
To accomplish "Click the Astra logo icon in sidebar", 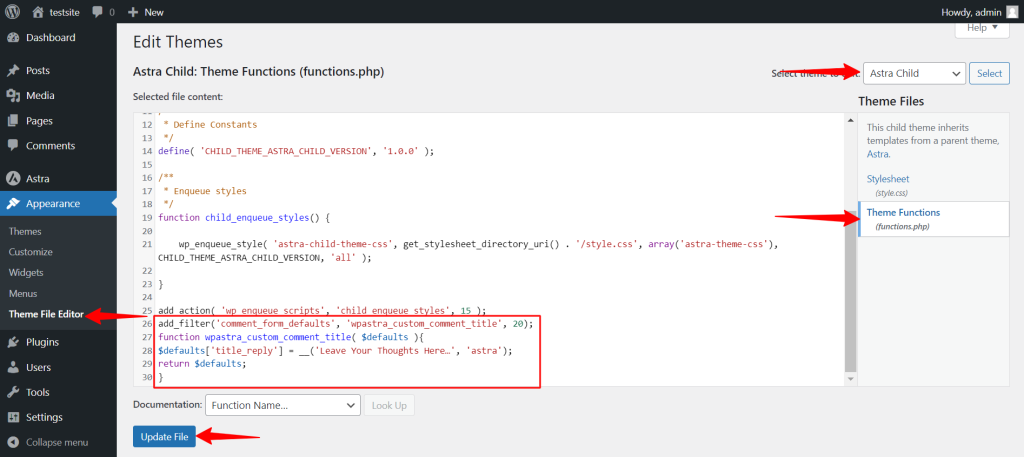I will 13,178.
